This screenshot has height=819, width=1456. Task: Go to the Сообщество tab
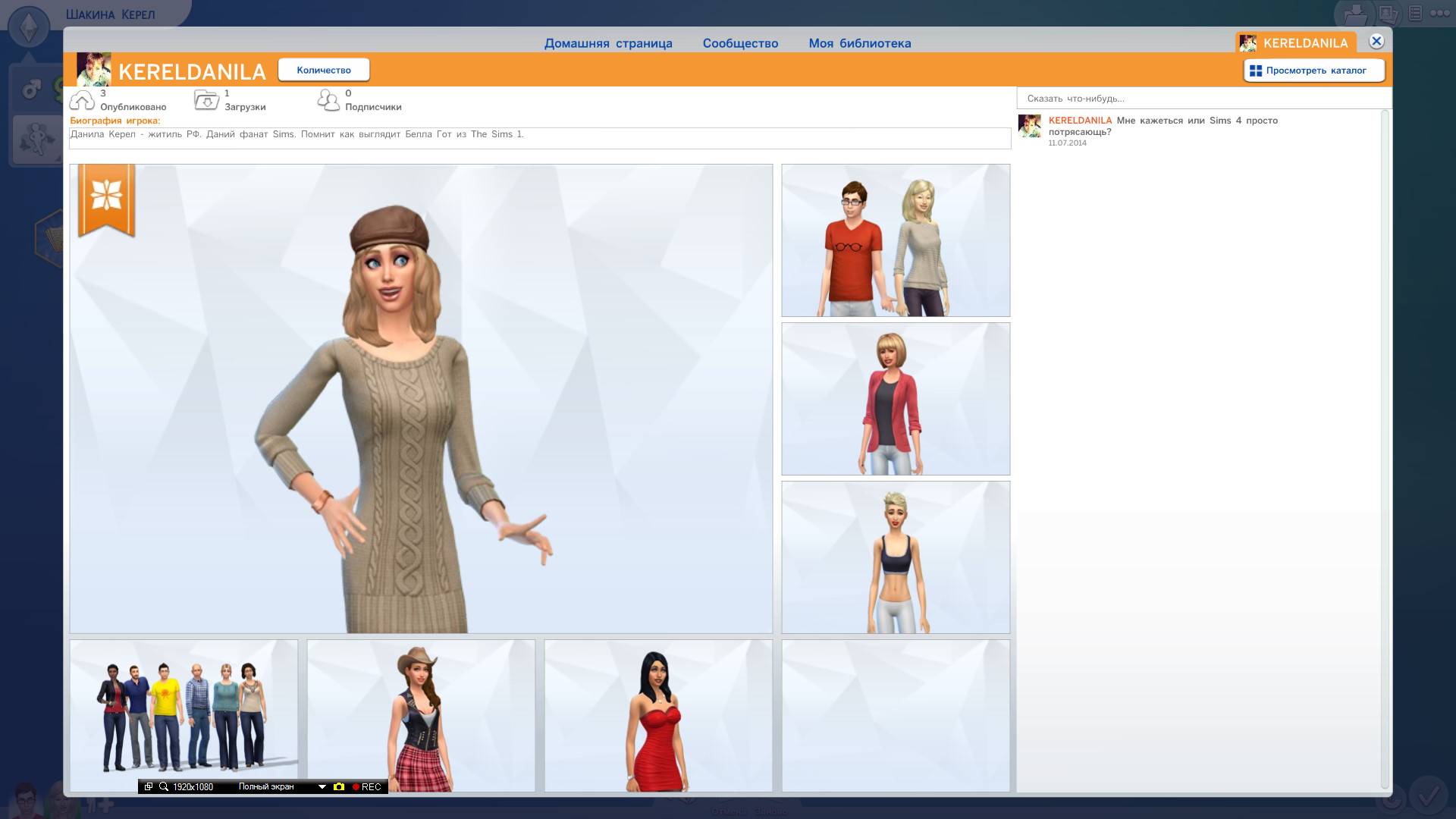point(740,43)
